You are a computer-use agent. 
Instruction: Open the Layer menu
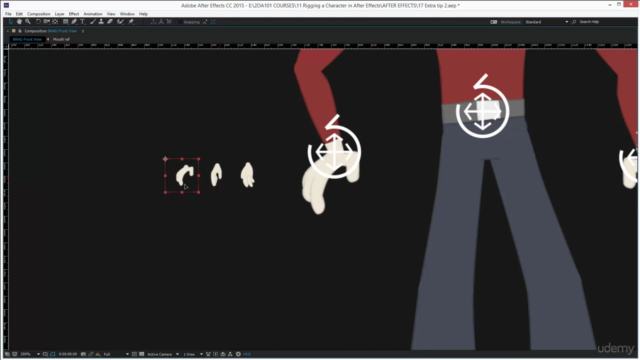pos(60,14)
